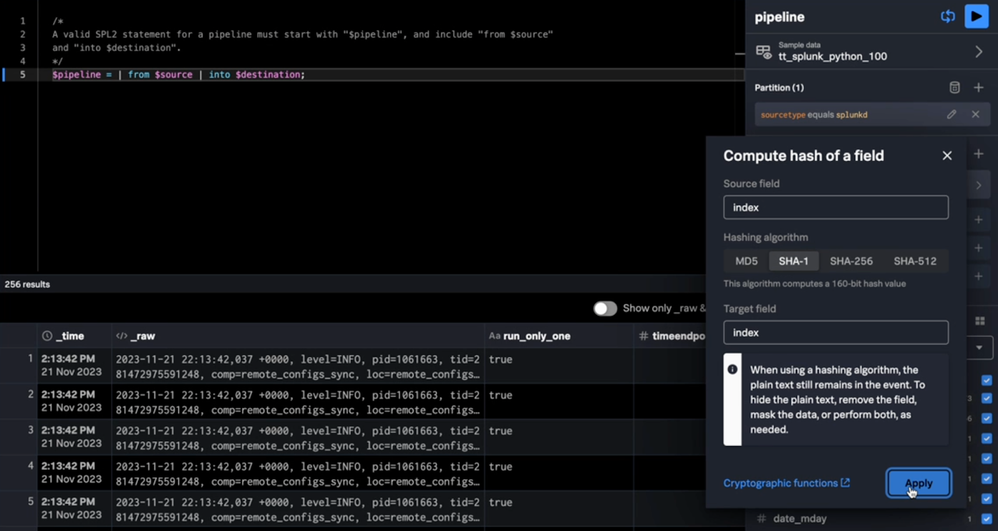Run the pipeline preview play button
This screenshot has height=531, width=998.
click(x=976, y=16)
